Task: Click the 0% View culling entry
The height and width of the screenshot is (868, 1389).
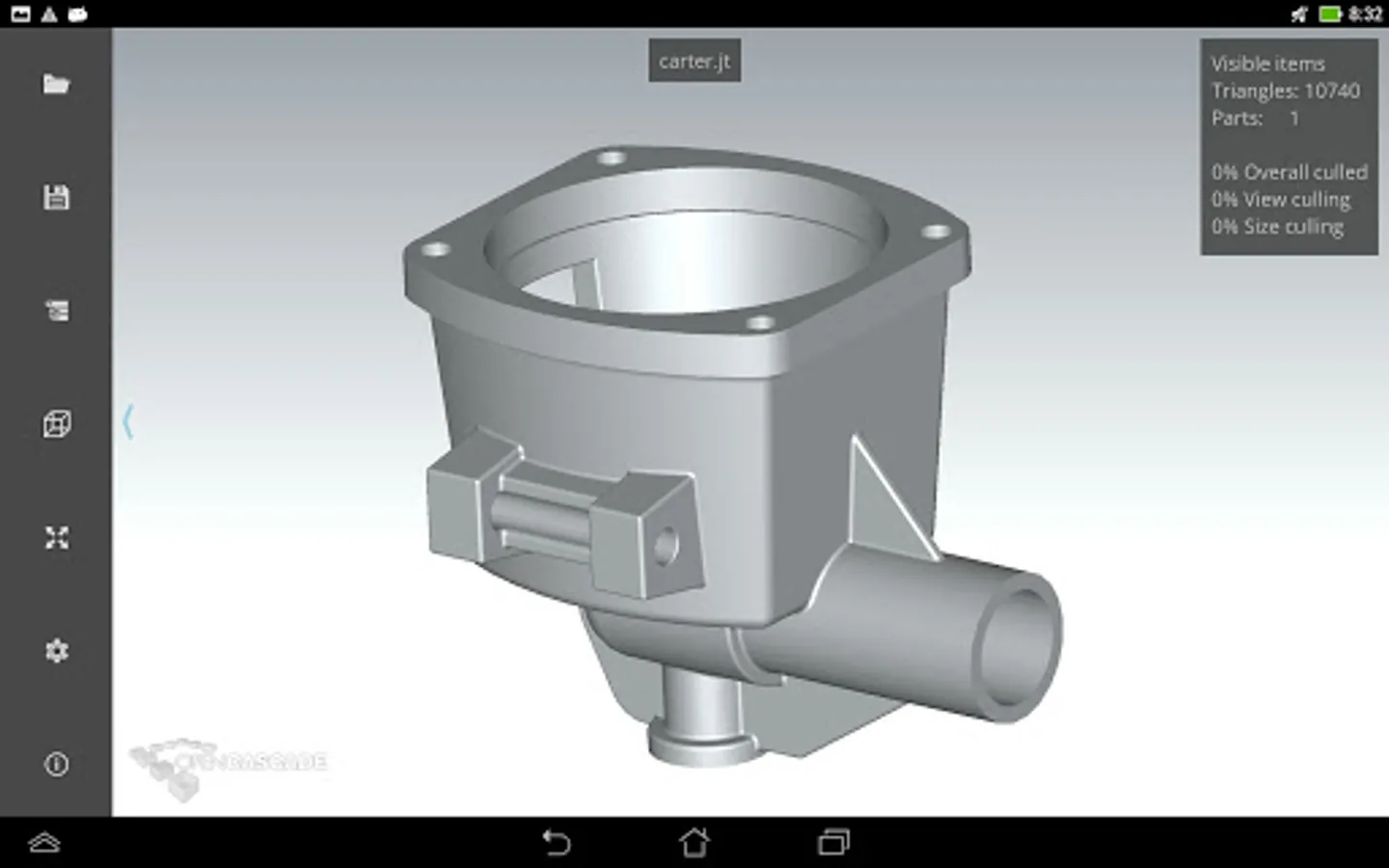Action: coord(1280,200)
